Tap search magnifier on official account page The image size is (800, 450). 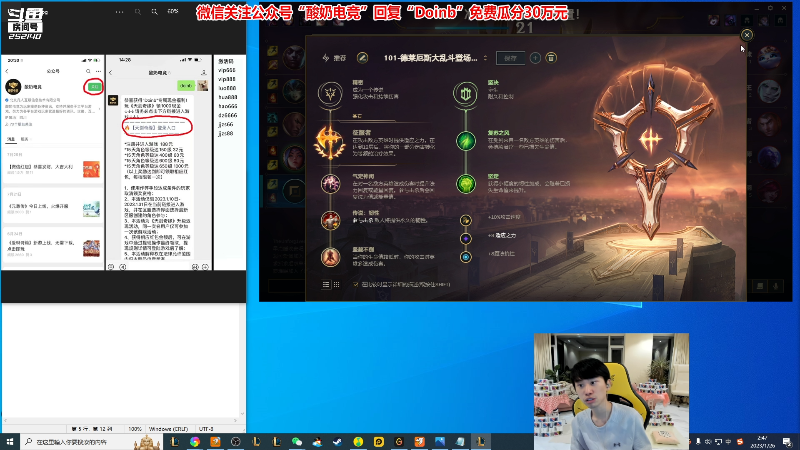[88, 71]
